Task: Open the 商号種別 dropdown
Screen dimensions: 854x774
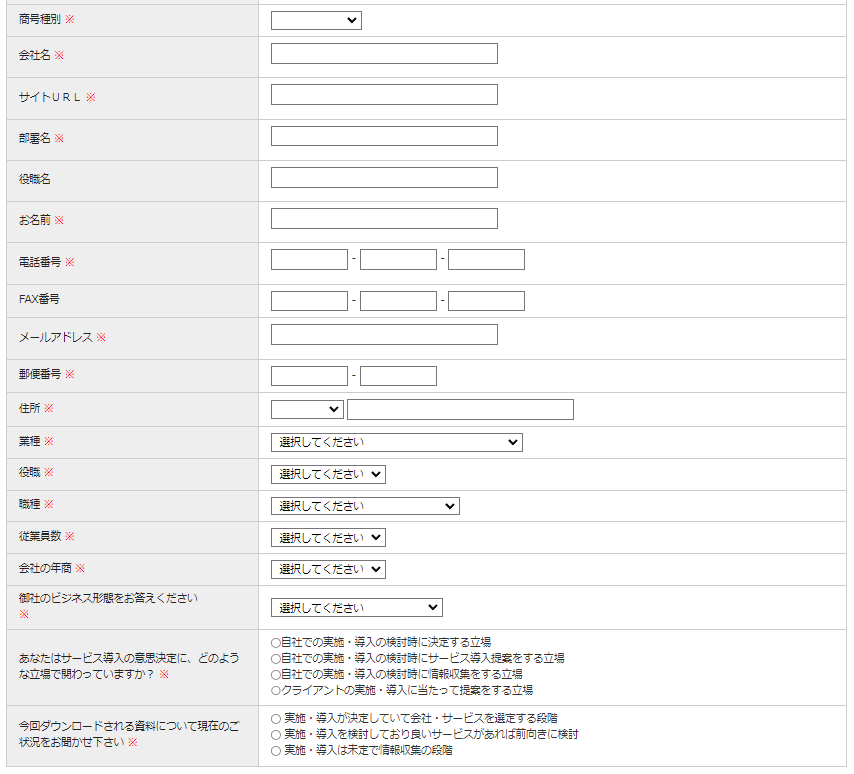Action: pos(316,20)
